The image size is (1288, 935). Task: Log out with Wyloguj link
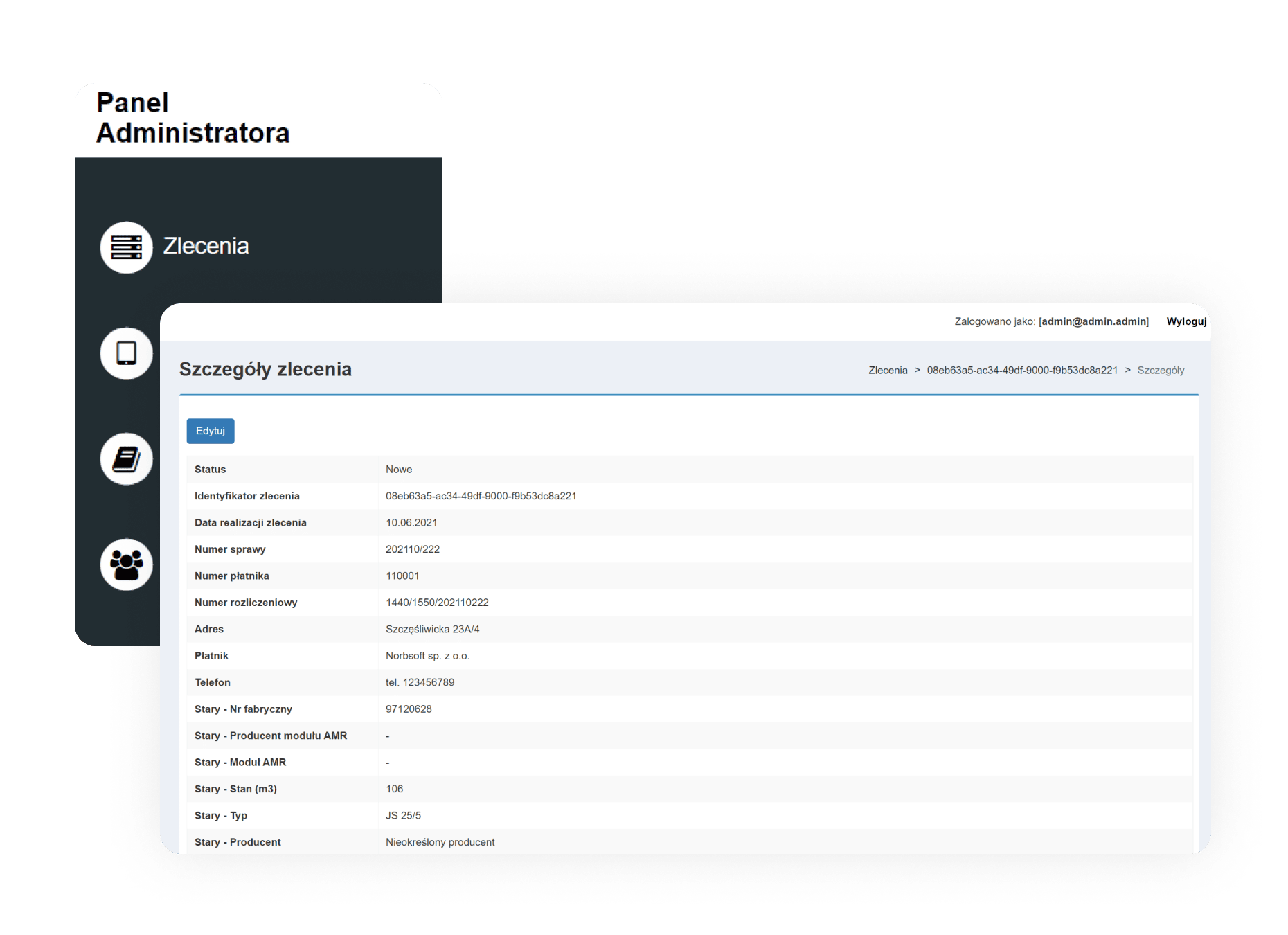(x=1186, y=321)
